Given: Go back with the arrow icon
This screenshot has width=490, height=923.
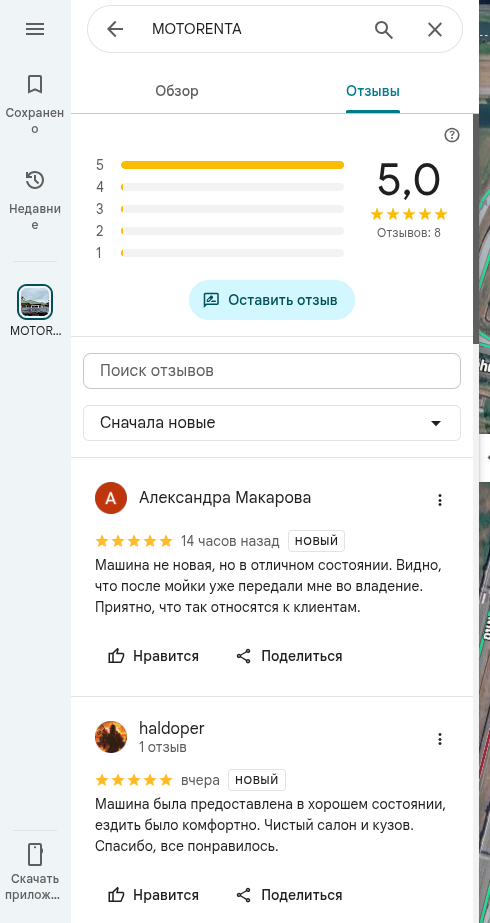Looking at the screenshot, I should [115, 29].
